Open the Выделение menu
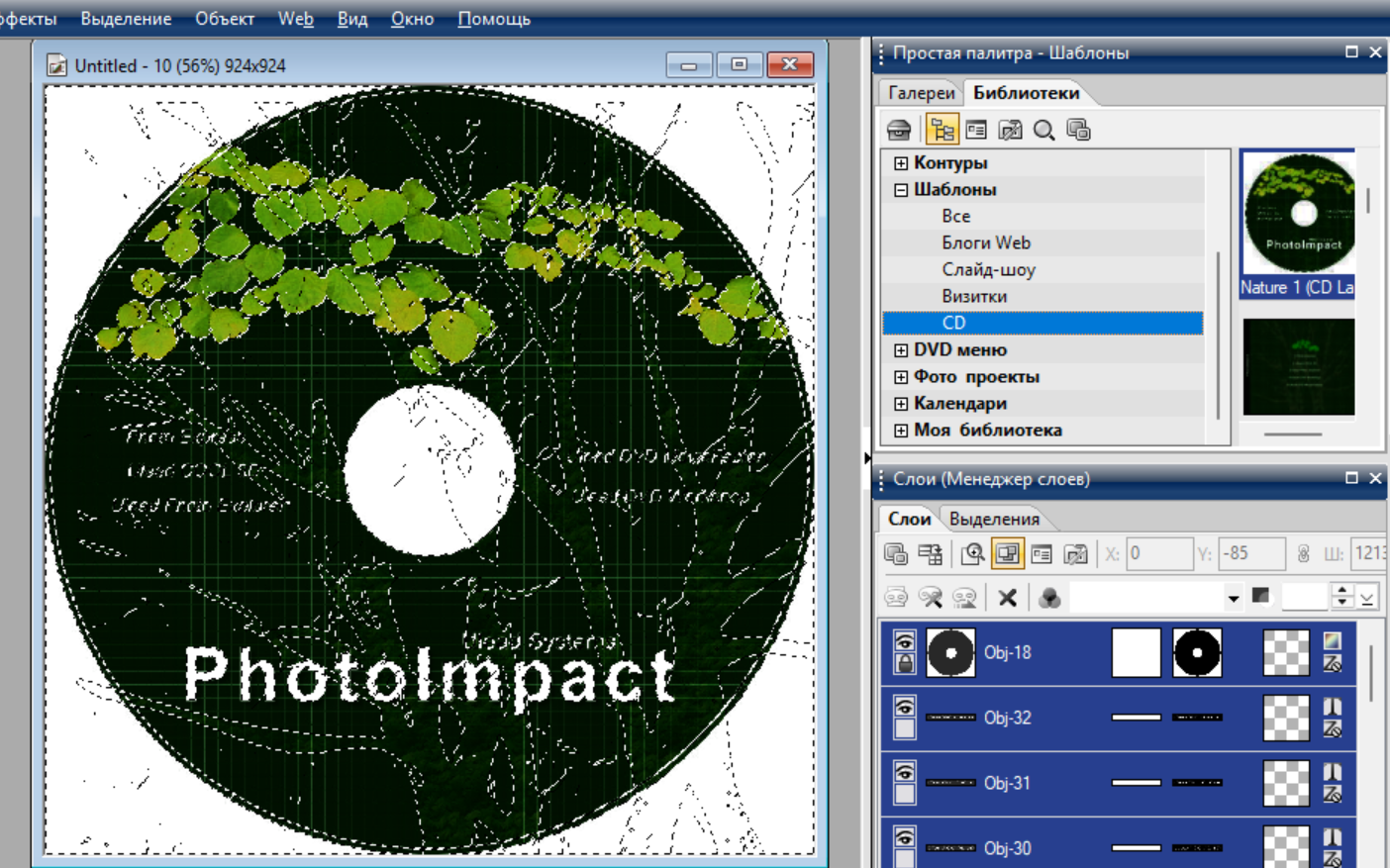This screenshot has width=1390, height=868. 126,19
